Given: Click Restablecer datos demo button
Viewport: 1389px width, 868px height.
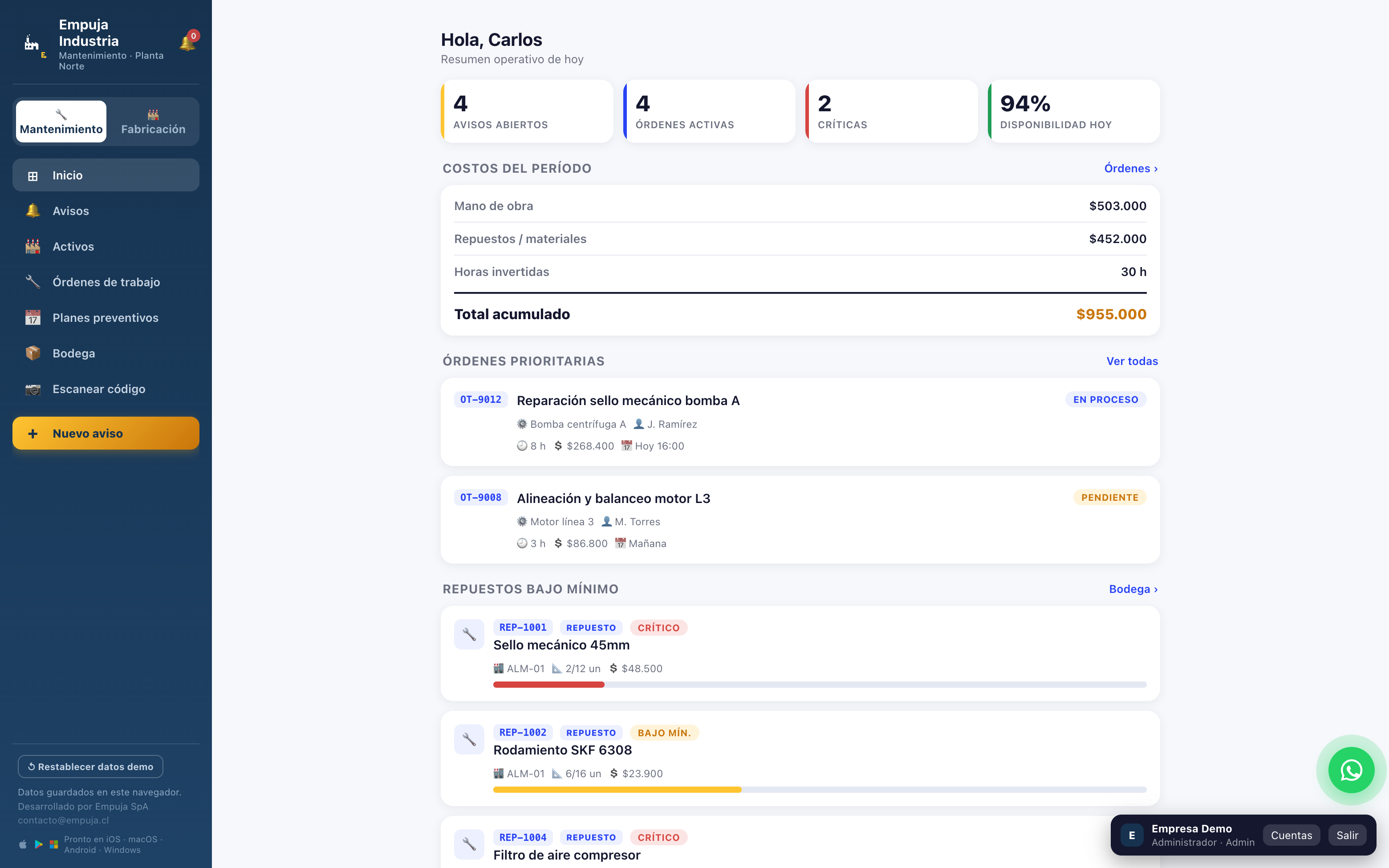Looking at the screenshot, I should click(90, 767).
